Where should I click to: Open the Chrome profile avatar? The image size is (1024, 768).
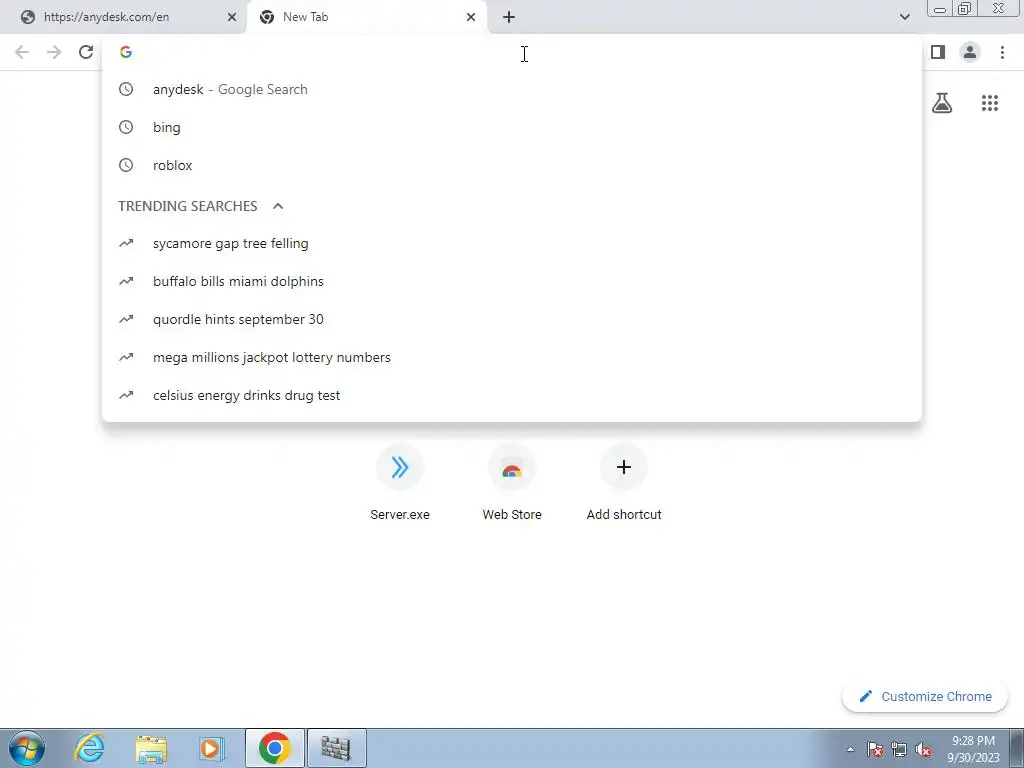point(970,52)
